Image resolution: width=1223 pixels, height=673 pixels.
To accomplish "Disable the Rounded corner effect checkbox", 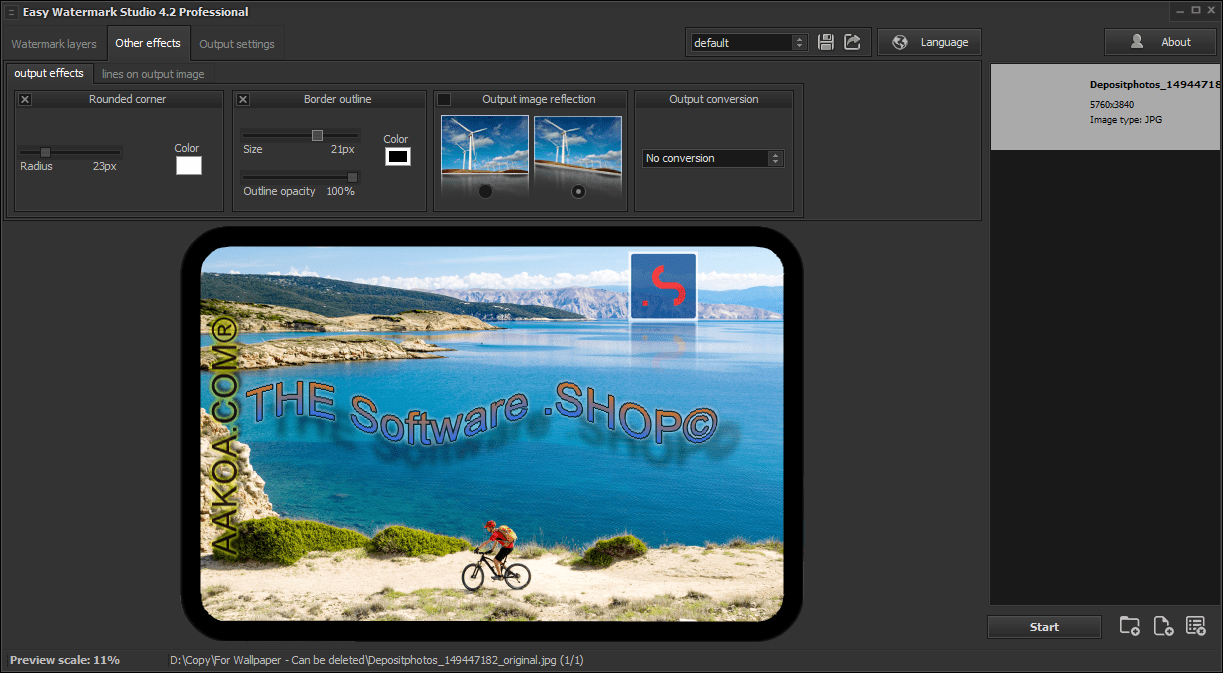I will [x=24, y=99].
